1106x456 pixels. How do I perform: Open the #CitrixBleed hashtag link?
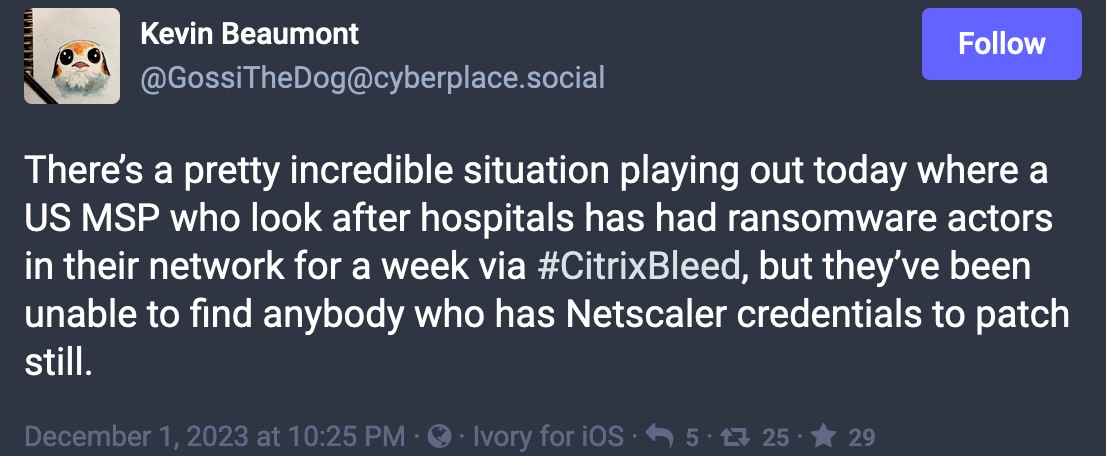[639, 266]
